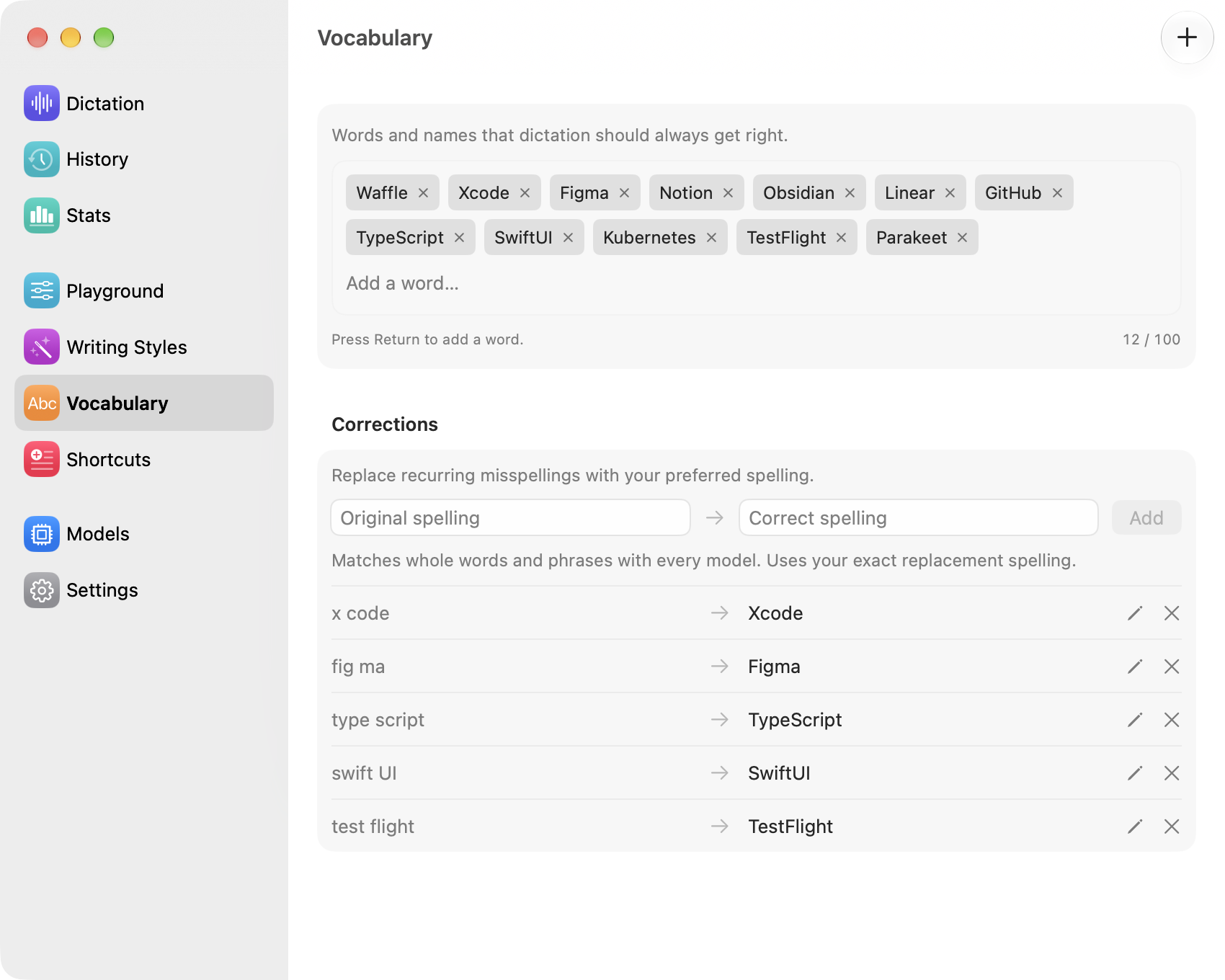Open the Playground section in the sidebar

pyautogui.click(x=144, y=290)
